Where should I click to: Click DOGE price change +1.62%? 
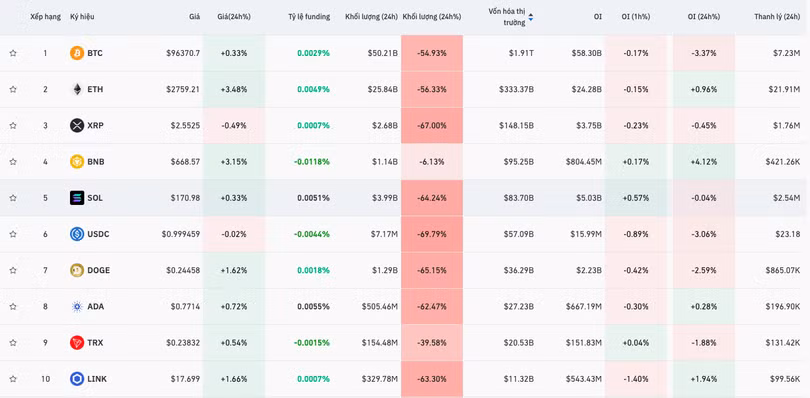pos(234,270)
